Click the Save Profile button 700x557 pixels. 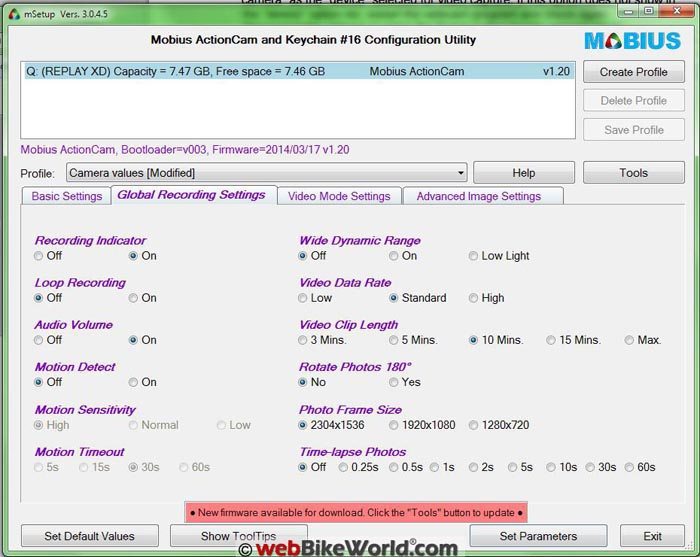point(633,130)
